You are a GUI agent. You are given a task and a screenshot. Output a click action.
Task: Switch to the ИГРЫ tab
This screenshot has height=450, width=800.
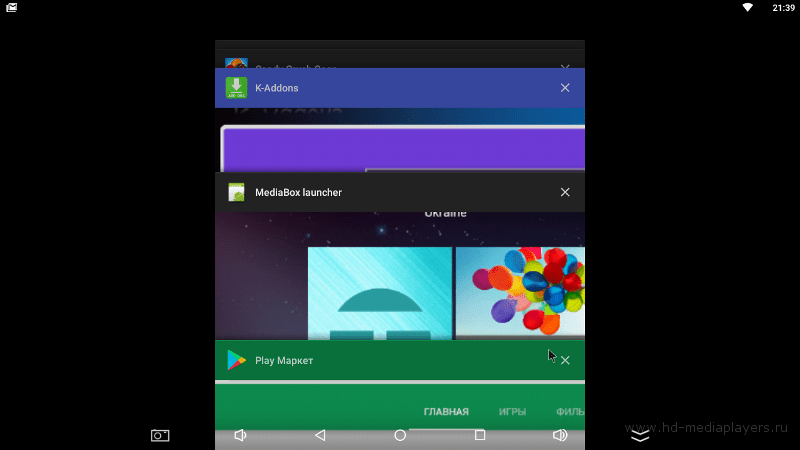point(512,412)
